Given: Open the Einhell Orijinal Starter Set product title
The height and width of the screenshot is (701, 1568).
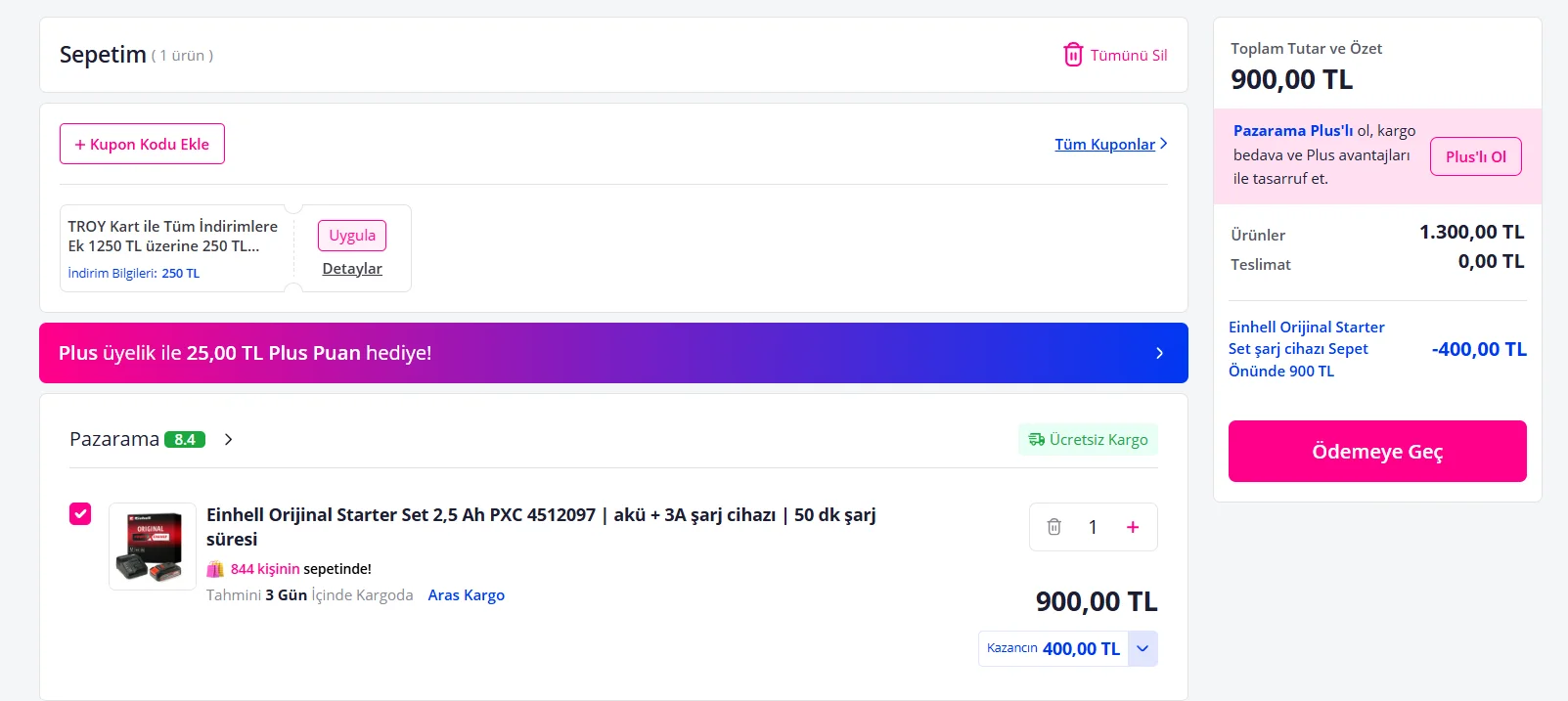Looking at the screenshot, I should (x=541, y=527).
